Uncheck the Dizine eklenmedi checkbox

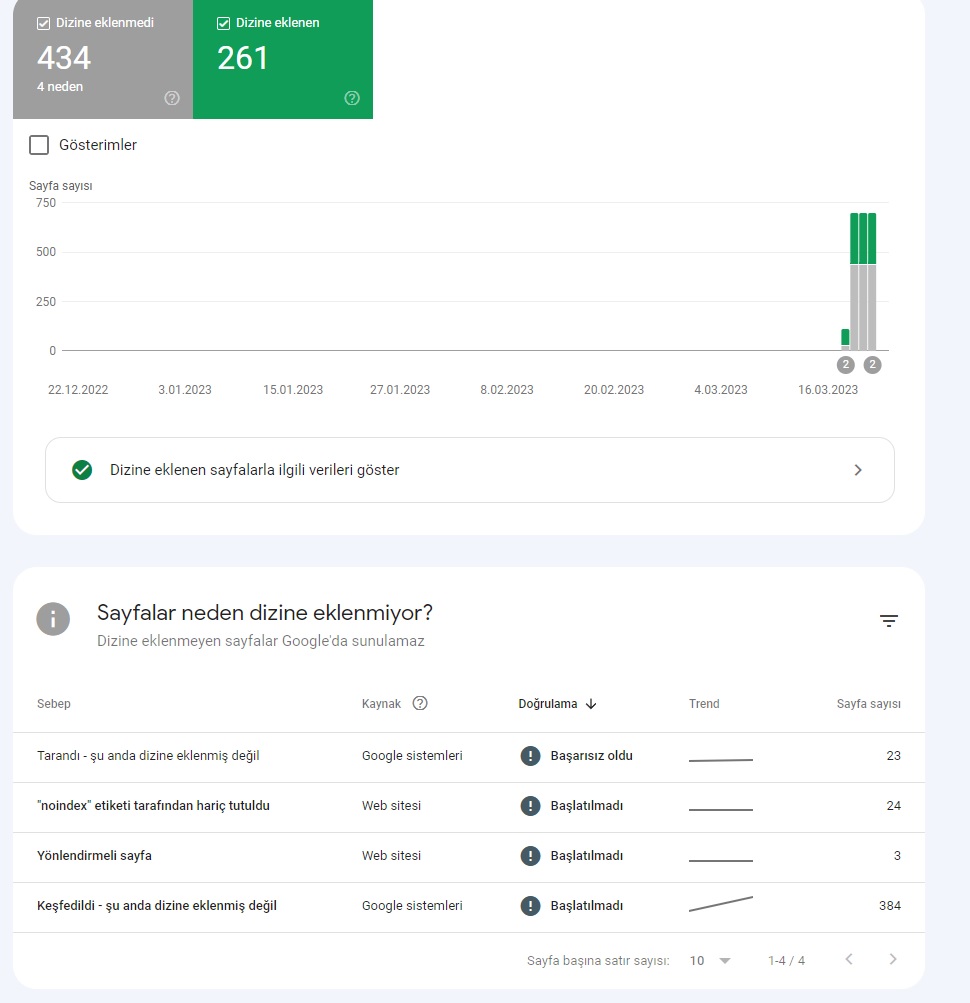44,24
